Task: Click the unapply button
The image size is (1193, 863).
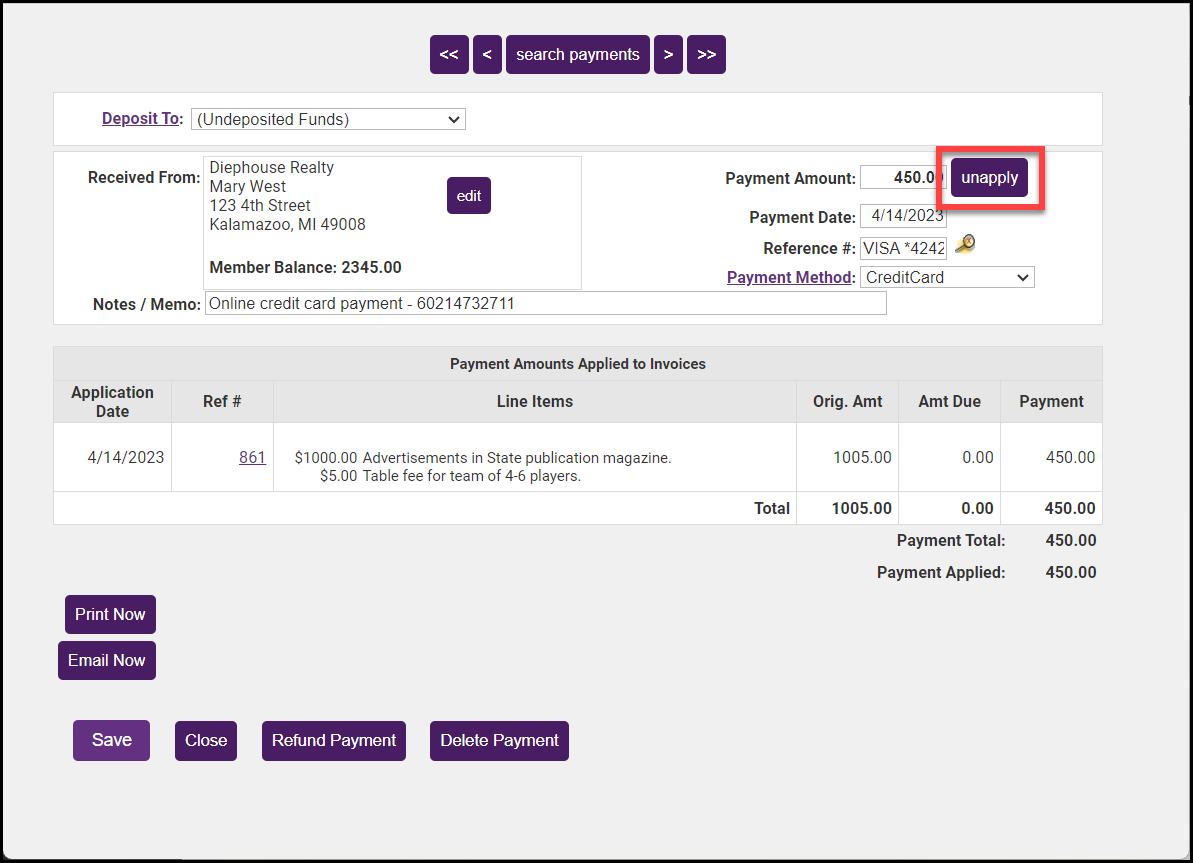Action: [x=989, y=178]
